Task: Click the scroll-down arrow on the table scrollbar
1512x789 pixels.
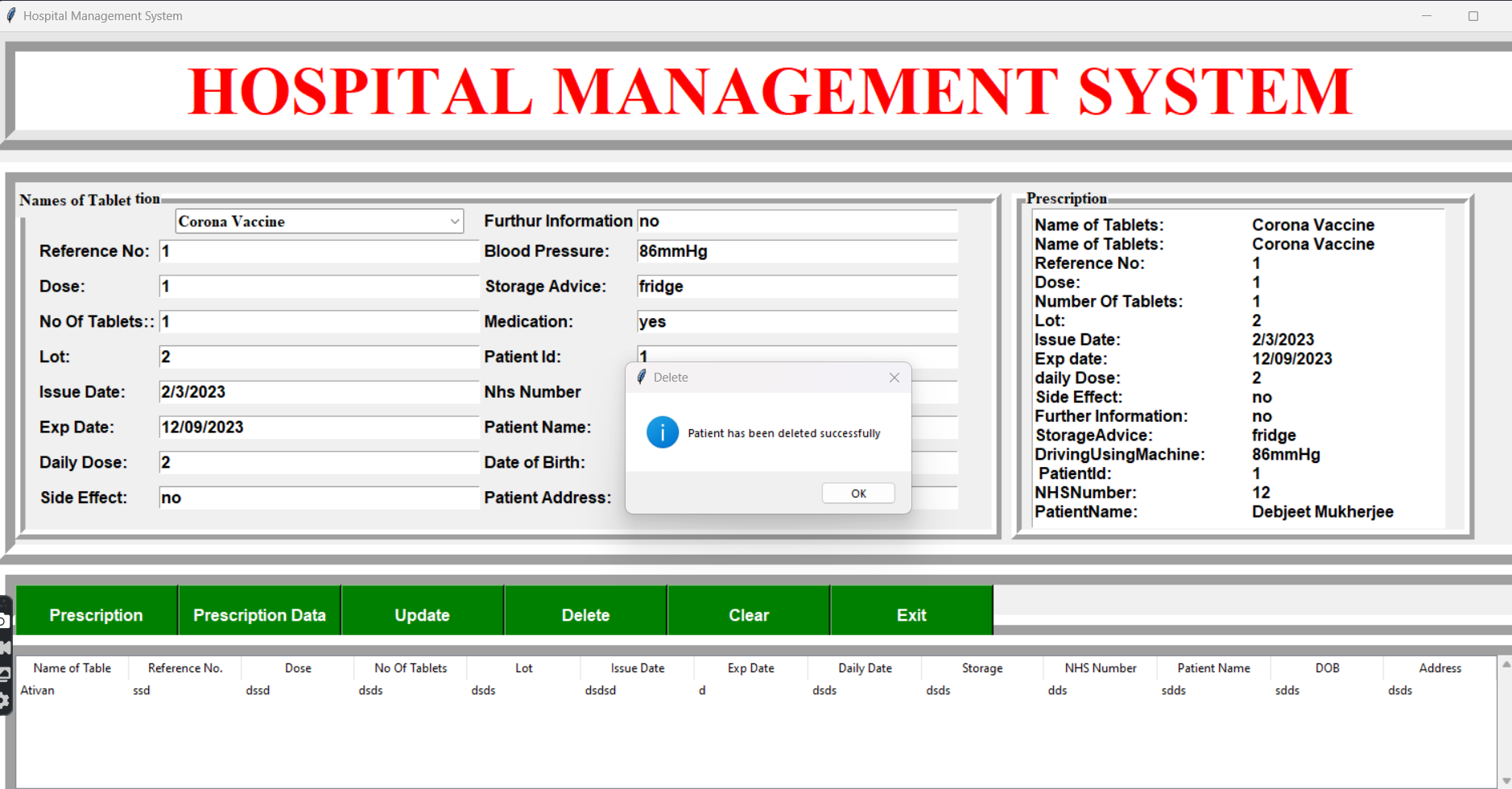Action: (1504, 779)
